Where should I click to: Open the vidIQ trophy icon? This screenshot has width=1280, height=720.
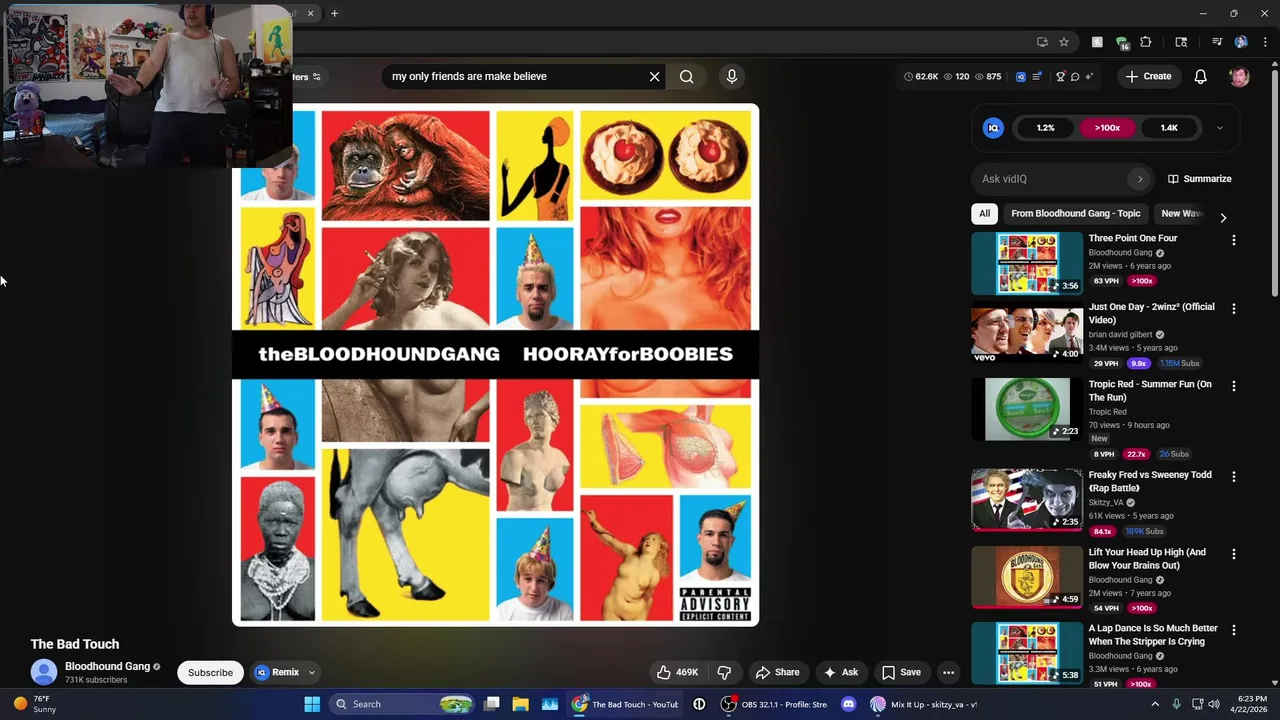click(x=1060, y=76)
